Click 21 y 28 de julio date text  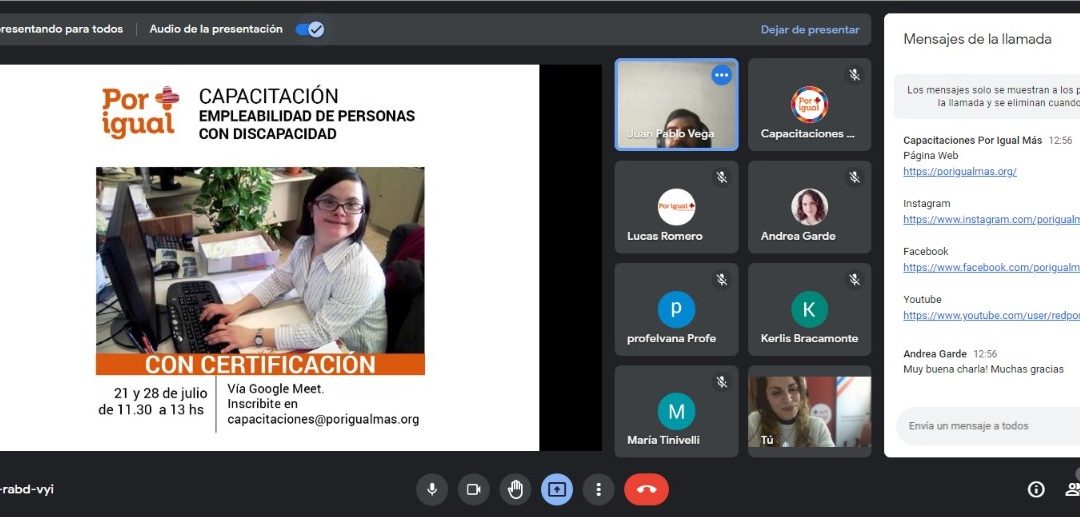pos(160,394)
